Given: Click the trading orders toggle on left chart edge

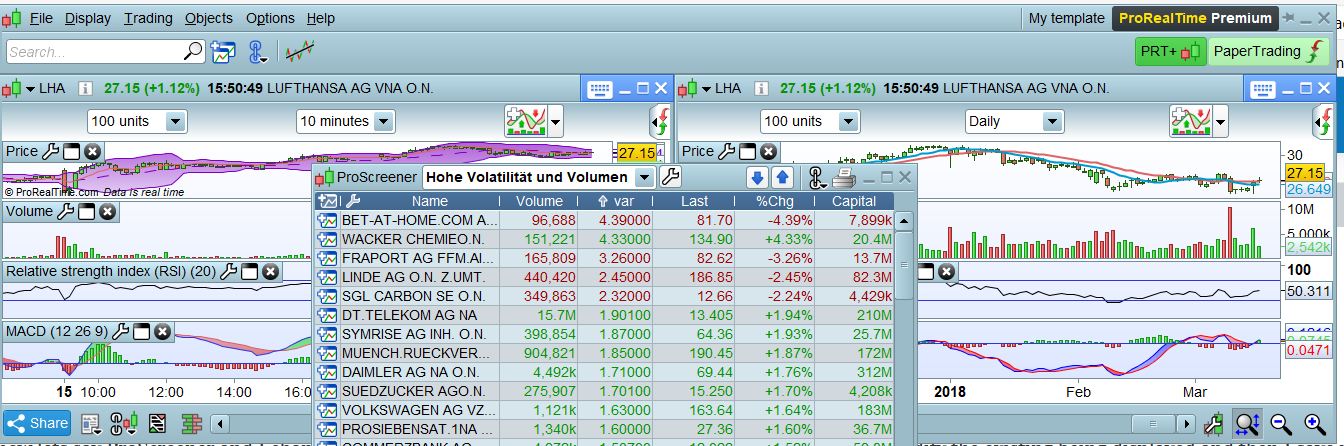Looking at the screenshot, I should coord(660,121).
